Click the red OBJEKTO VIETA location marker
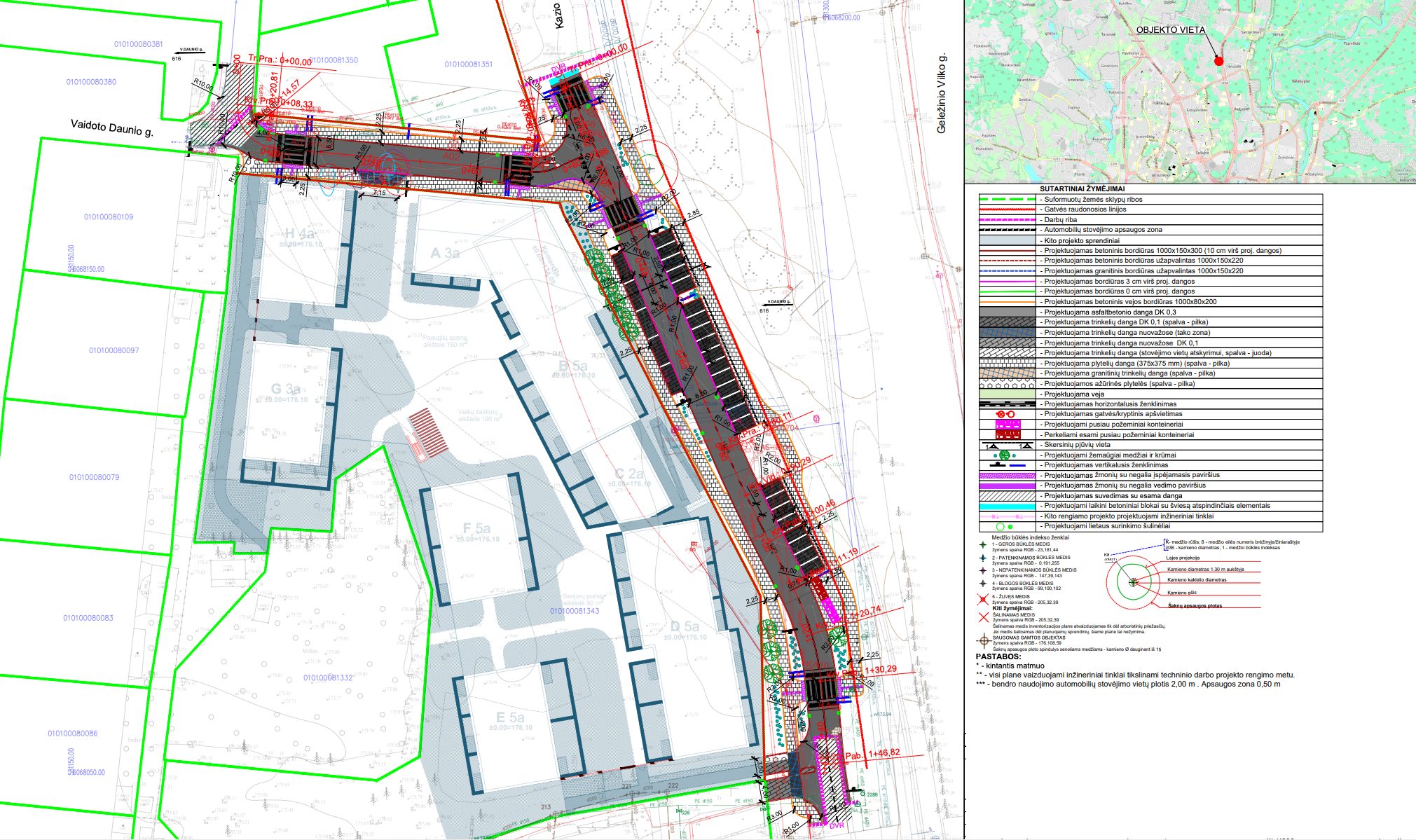 (1218, 62)
